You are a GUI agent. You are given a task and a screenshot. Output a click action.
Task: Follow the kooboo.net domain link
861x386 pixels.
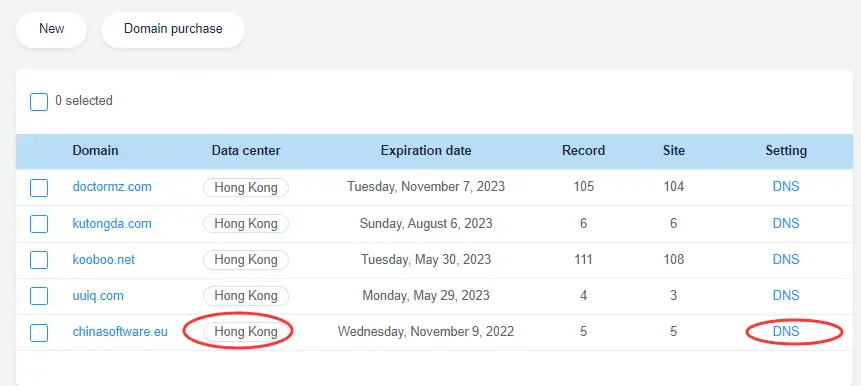pos(104,260)
